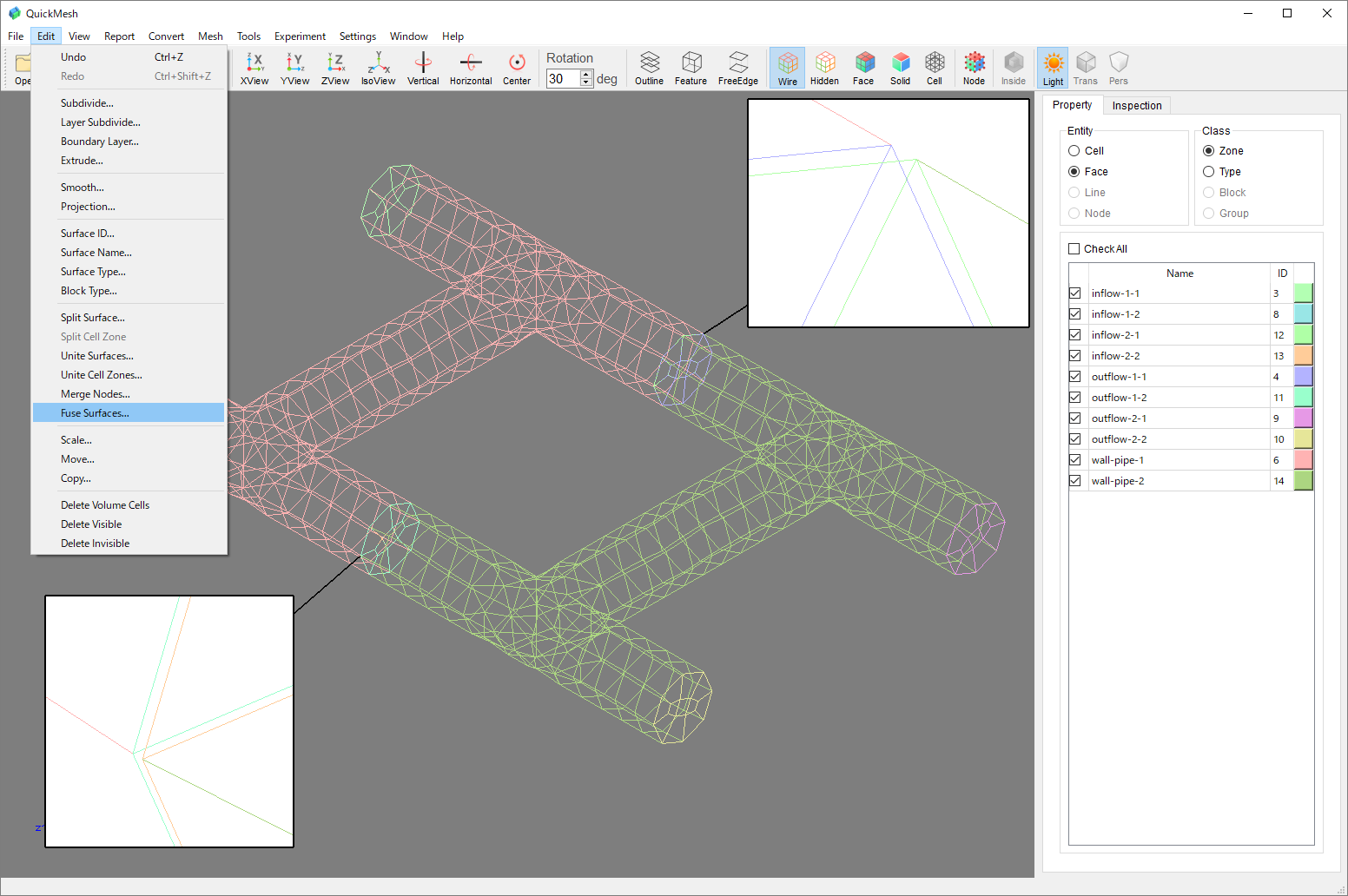This screenshot has width=1348, height=896.
Task: Click the Center view icon
Action: tap(517, 68)
